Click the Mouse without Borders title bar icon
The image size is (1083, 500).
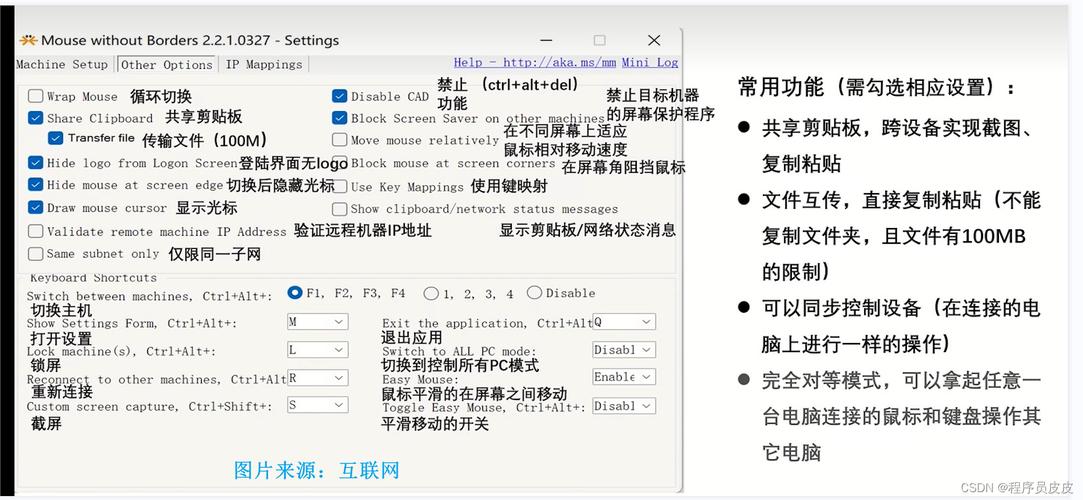click(x=28, y=40)
